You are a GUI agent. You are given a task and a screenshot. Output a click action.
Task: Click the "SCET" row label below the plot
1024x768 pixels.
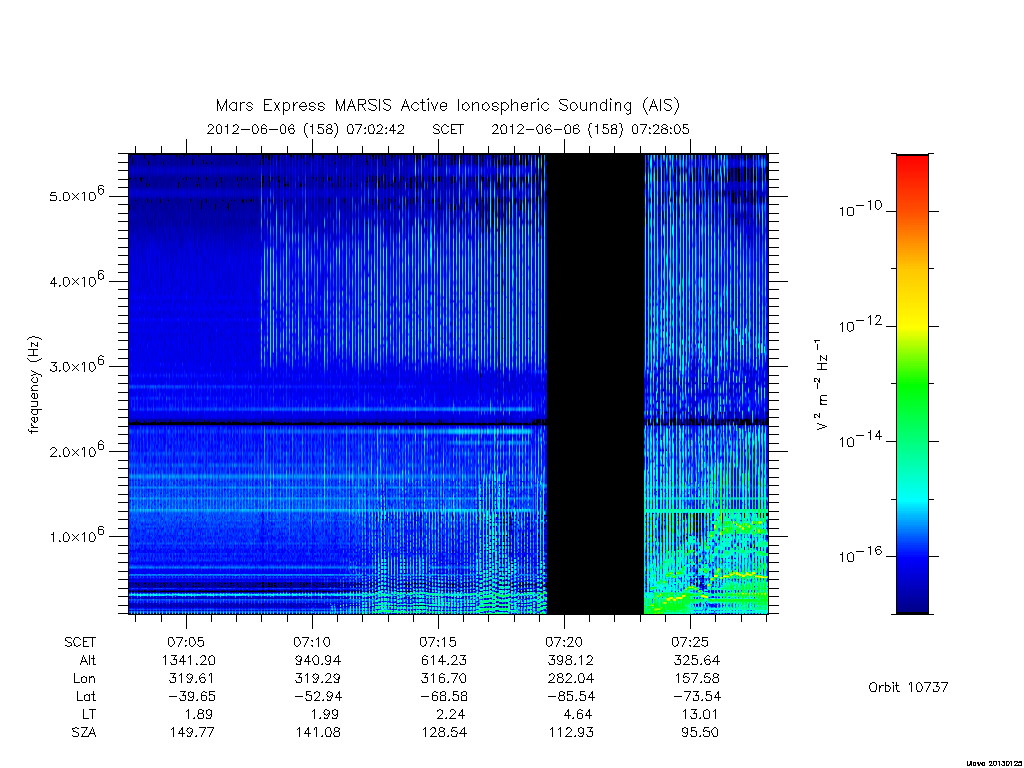point(80,642)
